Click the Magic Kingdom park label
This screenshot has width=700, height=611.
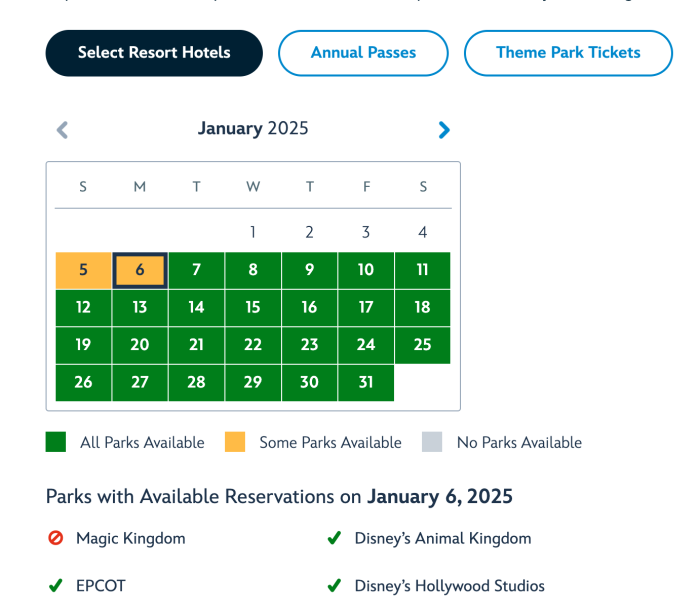pos(131,538)
